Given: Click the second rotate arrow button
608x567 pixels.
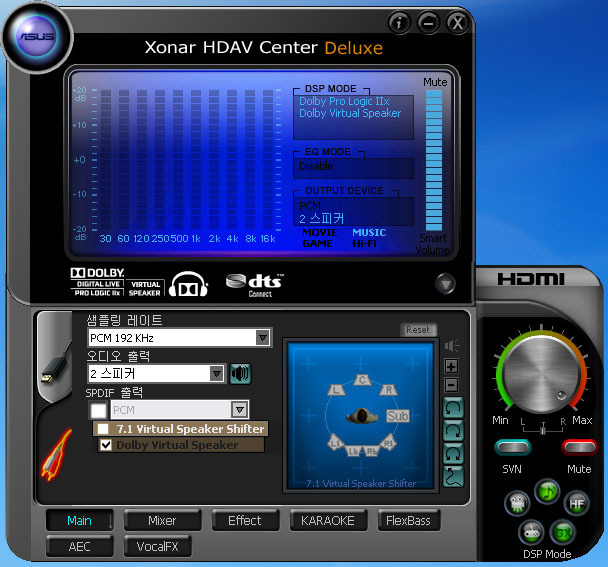Looking at the screenshot, I should (x=453, y=430).
